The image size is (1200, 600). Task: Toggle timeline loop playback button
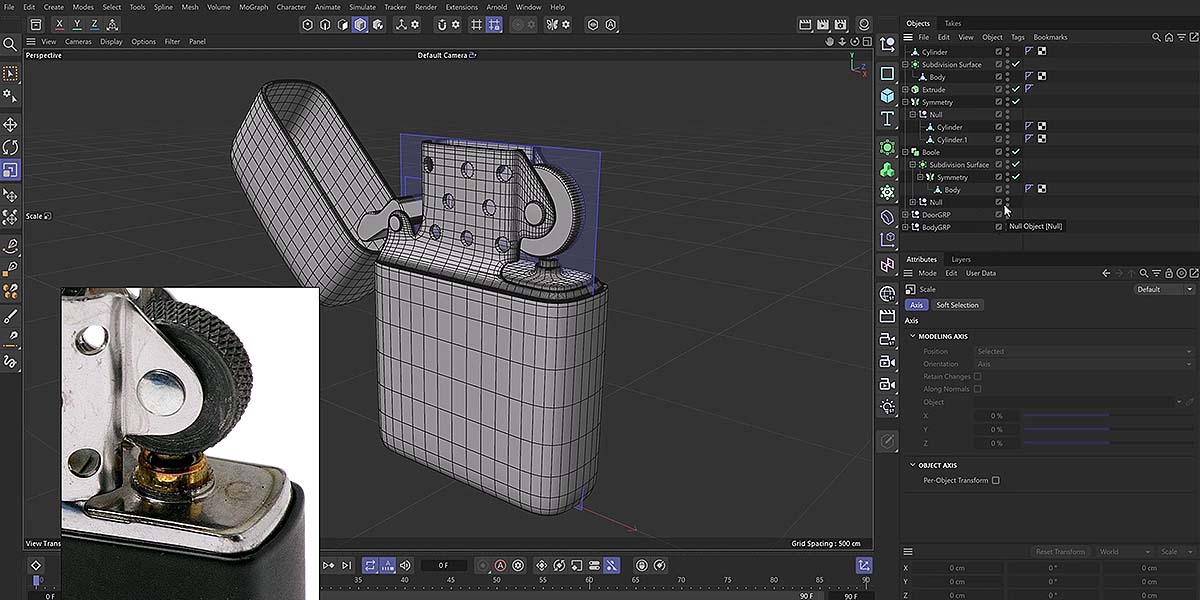(x=370, y=566)
